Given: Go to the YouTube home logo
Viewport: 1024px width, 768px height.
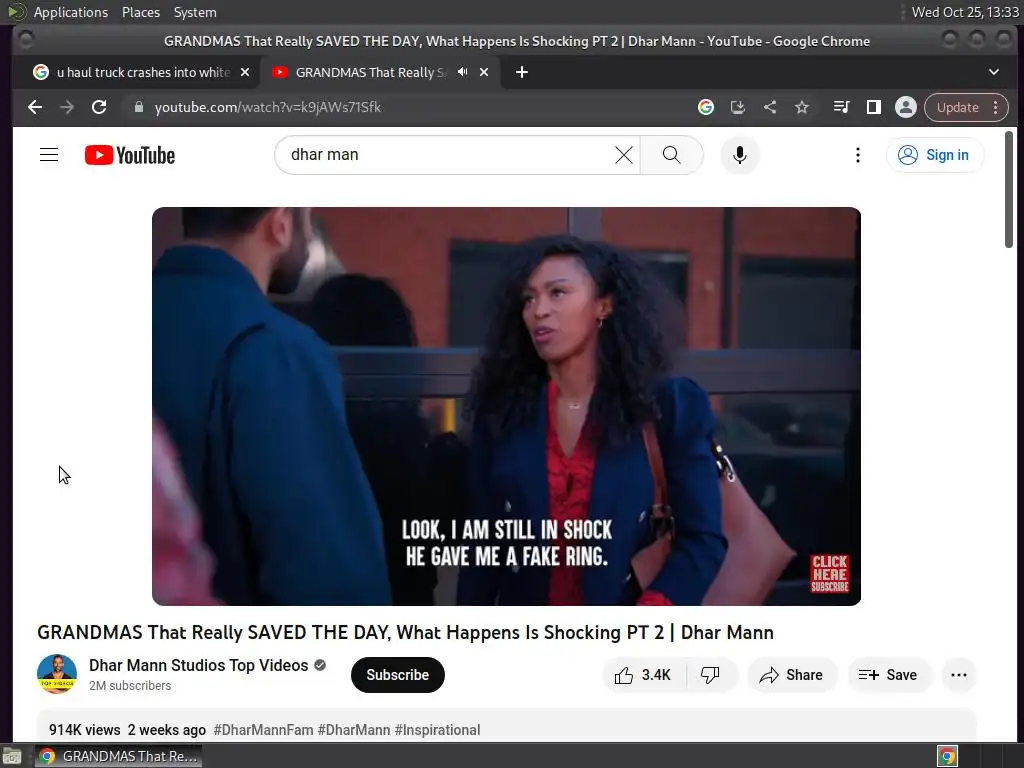Looking at the screenshot, I should click(130, 155).
